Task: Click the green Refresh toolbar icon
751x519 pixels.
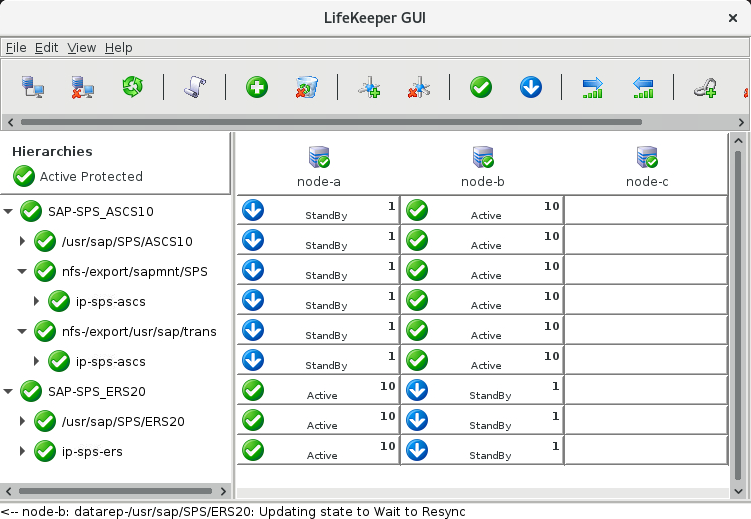Action: [x=132, y=87]
